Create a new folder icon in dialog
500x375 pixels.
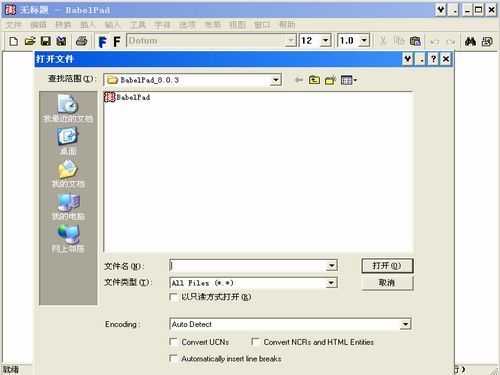click(330, 80)
